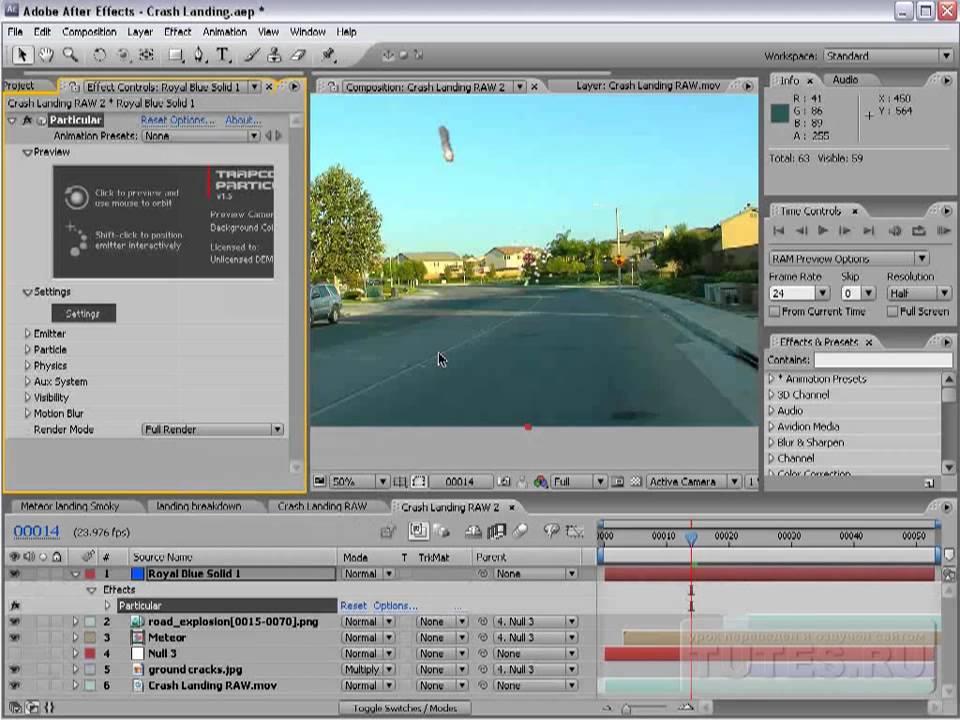Check the Full Screen checkbox
Screen dimensions: 960x720
pos(890,312)
